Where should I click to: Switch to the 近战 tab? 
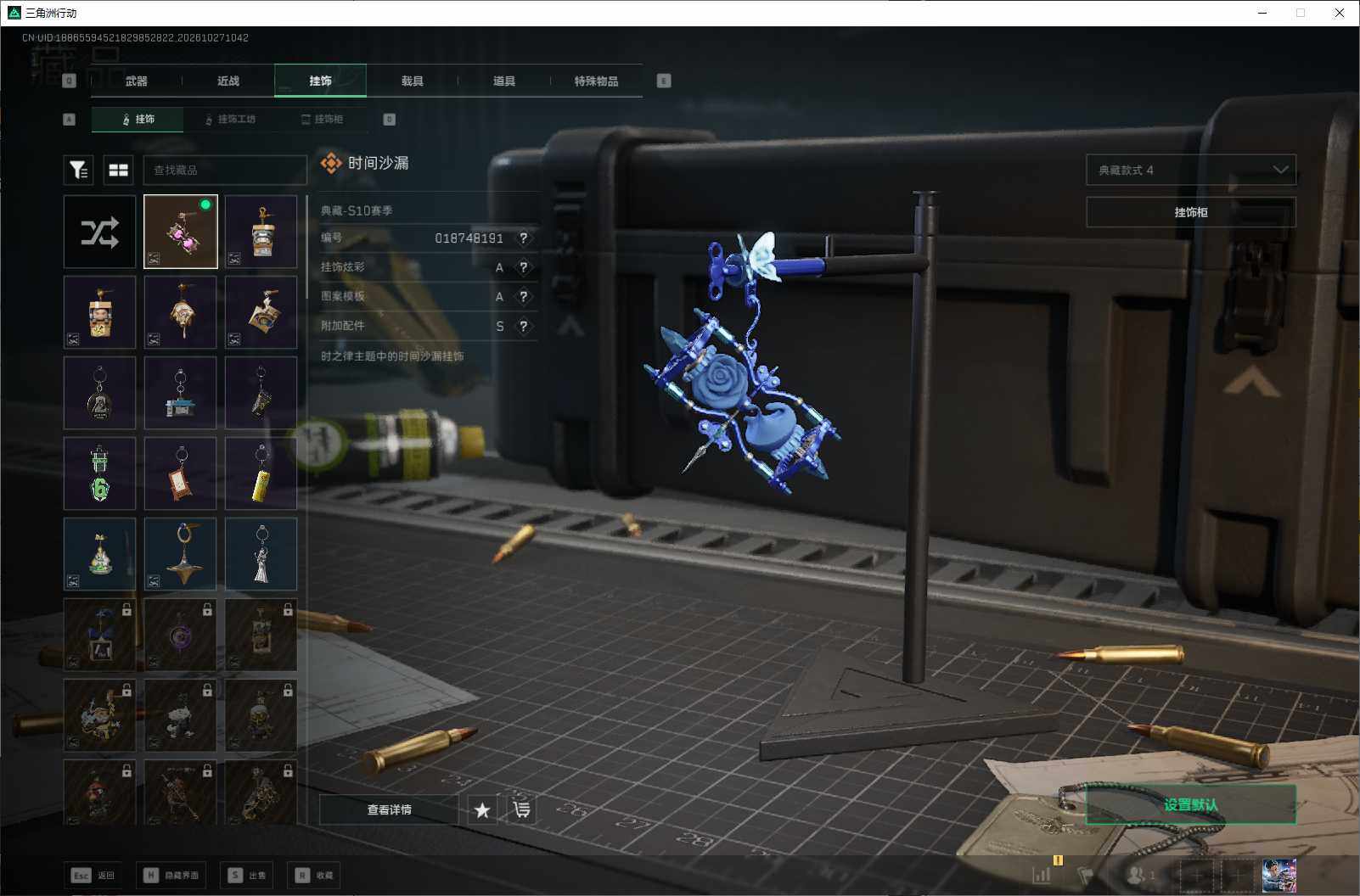(x=228, y=81)
